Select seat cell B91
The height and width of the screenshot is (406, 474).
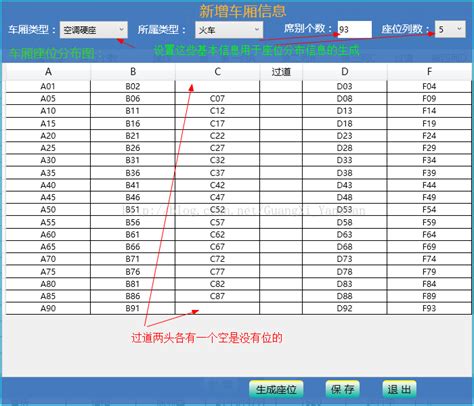coord(133,308)
